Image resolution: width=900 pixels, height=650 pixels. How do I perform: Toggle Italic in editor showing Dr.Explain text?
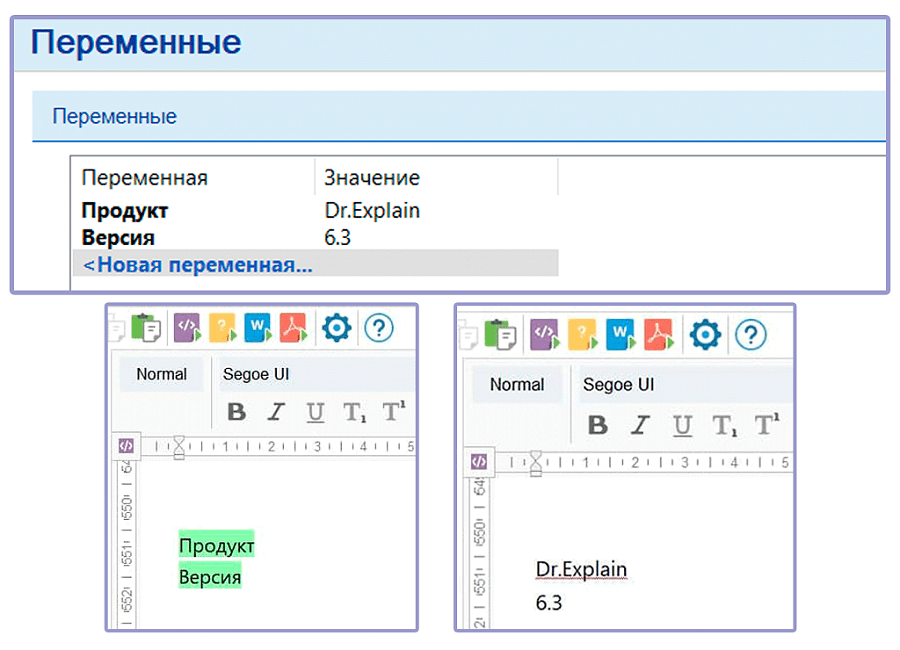640,425
